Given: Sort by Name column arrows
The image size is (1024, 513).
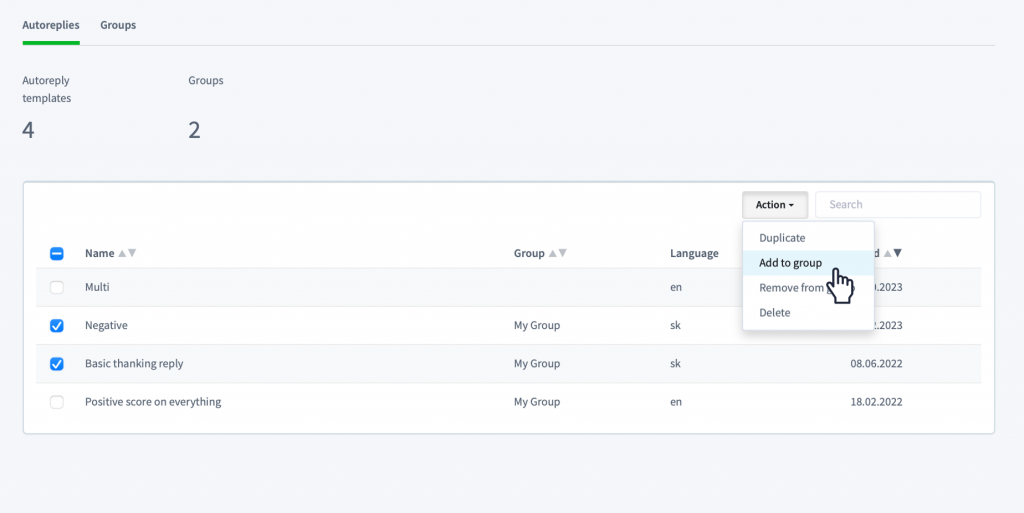Looking at the screenshot, I should pos(127,253).
